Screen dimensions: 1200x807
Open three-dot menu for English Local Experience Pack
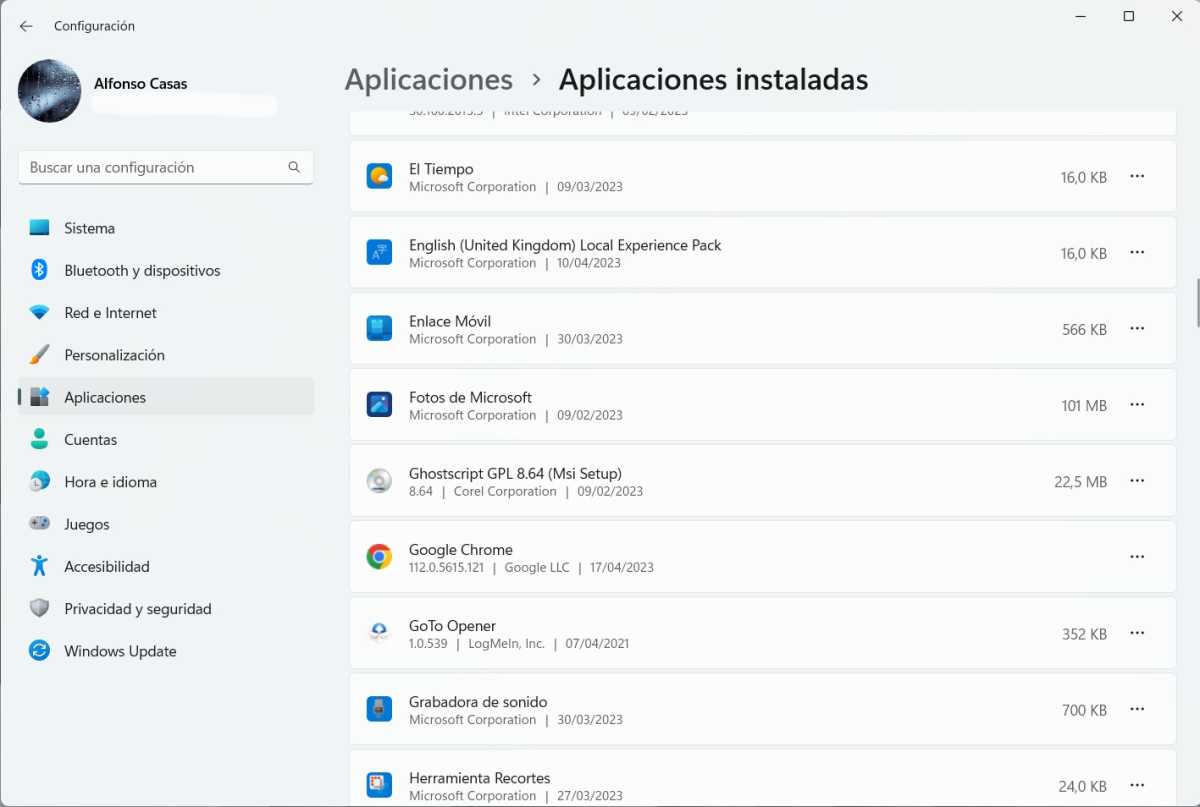[x=1137, y=252]
